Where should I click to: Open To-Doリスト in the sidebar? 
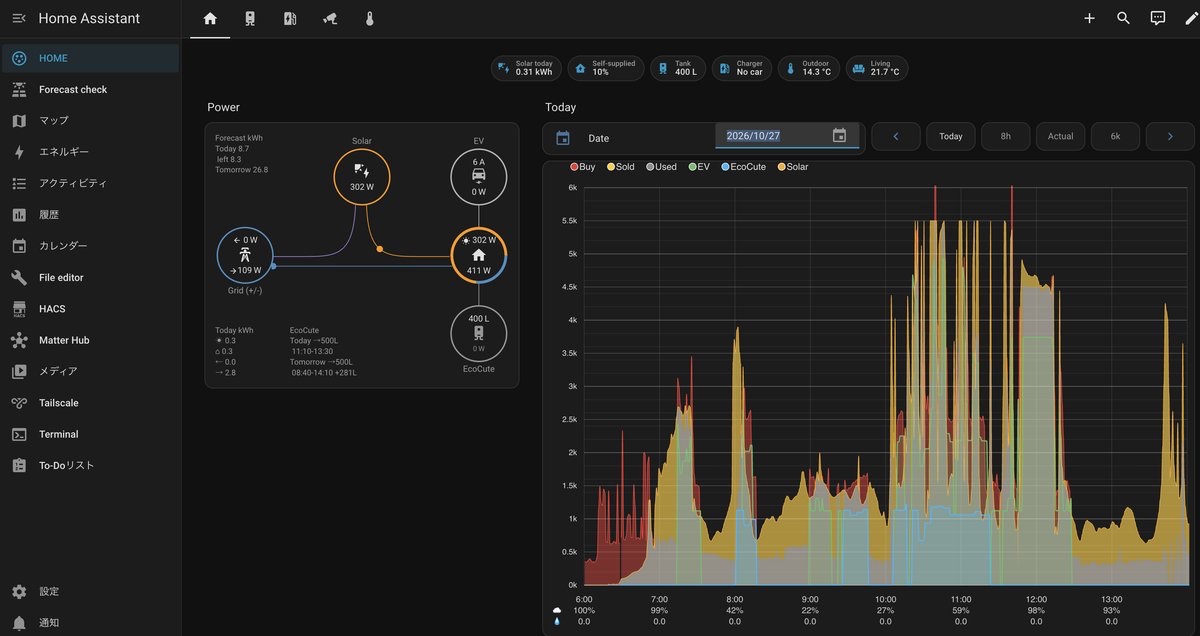91,466
